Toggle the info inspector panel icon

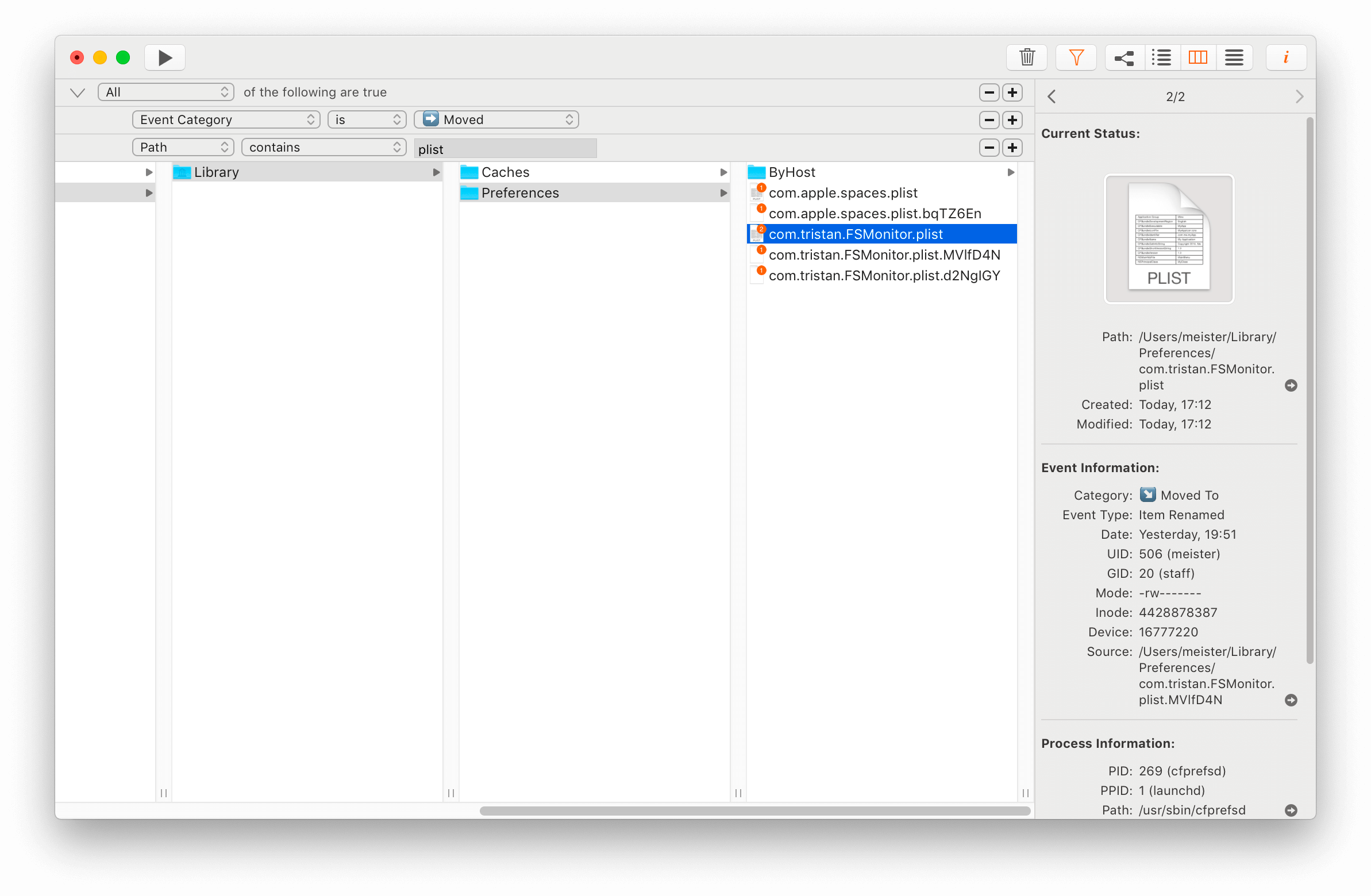pos(1286,57)
